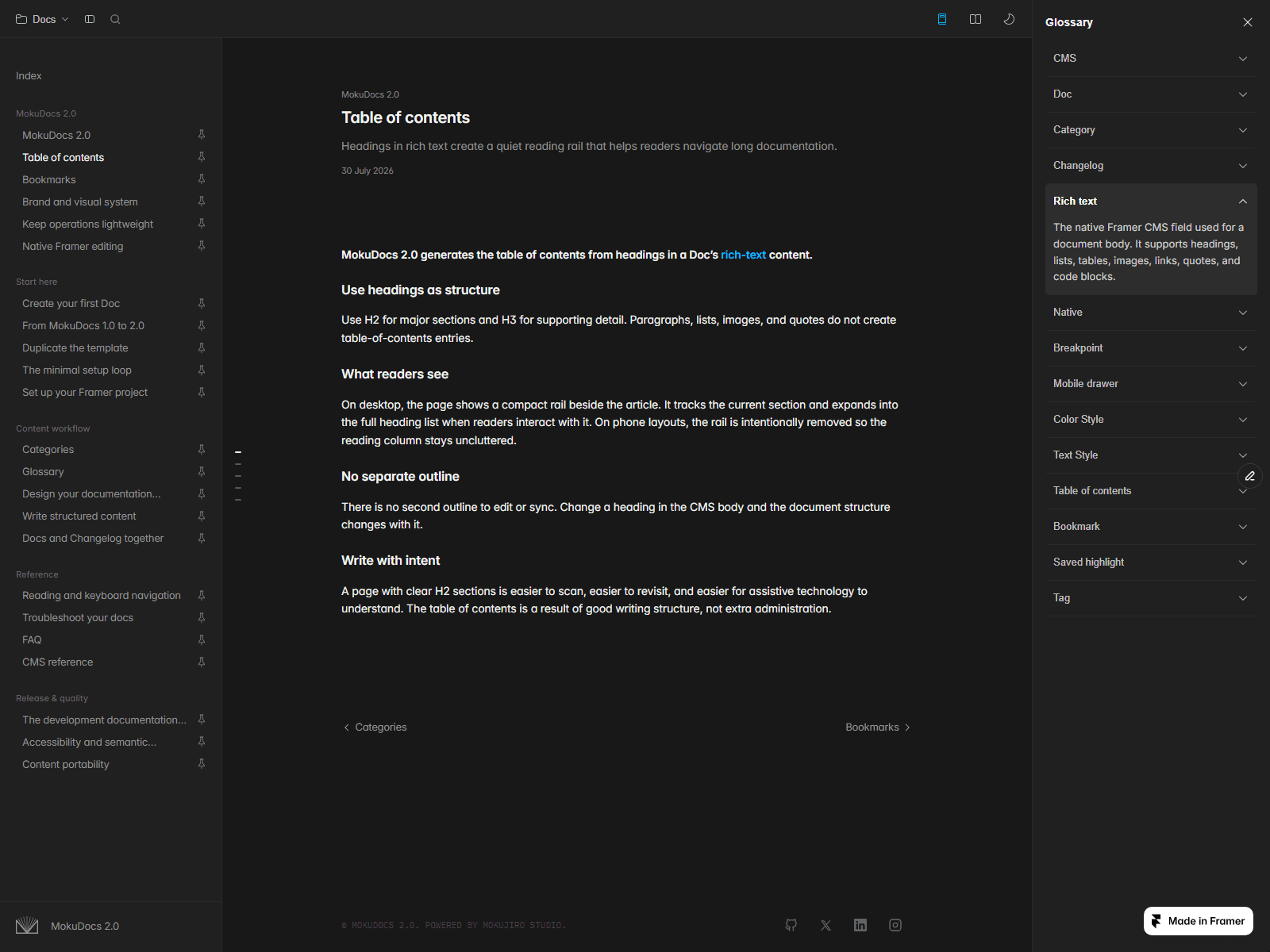
Task: Open the X social footer icon
Action: 826,925
